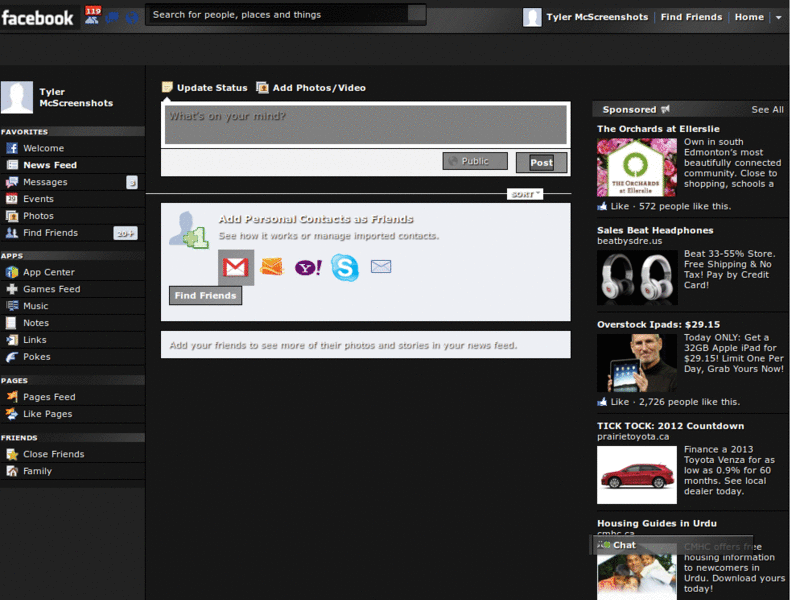
Task: Open the Orchards at Ellerslie ad image
Action: [x=636, y=168]
